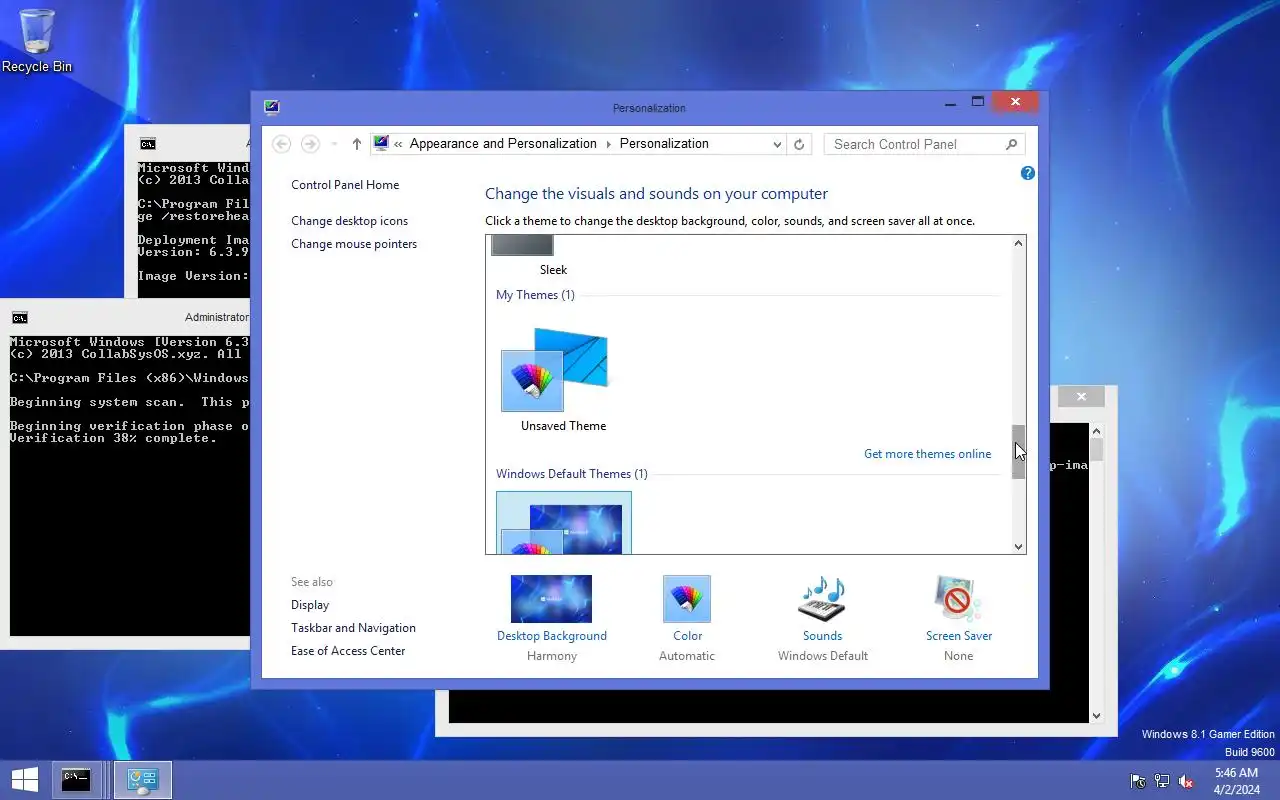Image resolution: width=1280 pixels, height=800 pixels.
Task: Click the breadcrumb overflow chevrons
Action: 398,144
